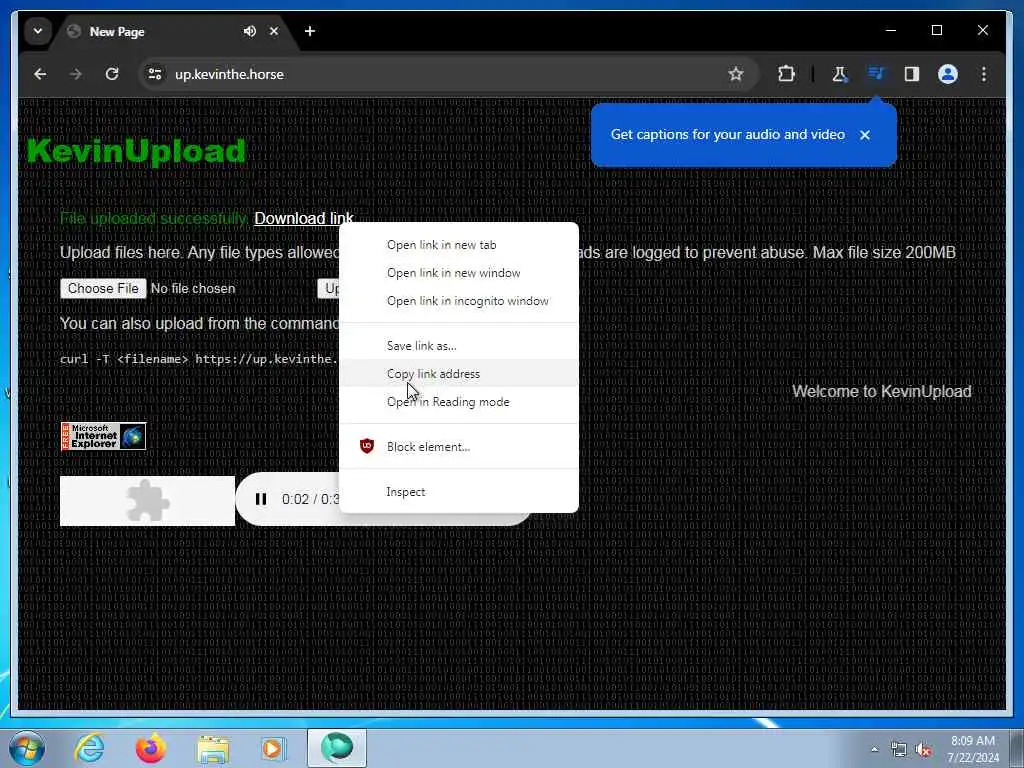The width and height of the screenshot is (1024, 768).
Task: Launch Firefox from the taskbar
Action: coord(151,748)
